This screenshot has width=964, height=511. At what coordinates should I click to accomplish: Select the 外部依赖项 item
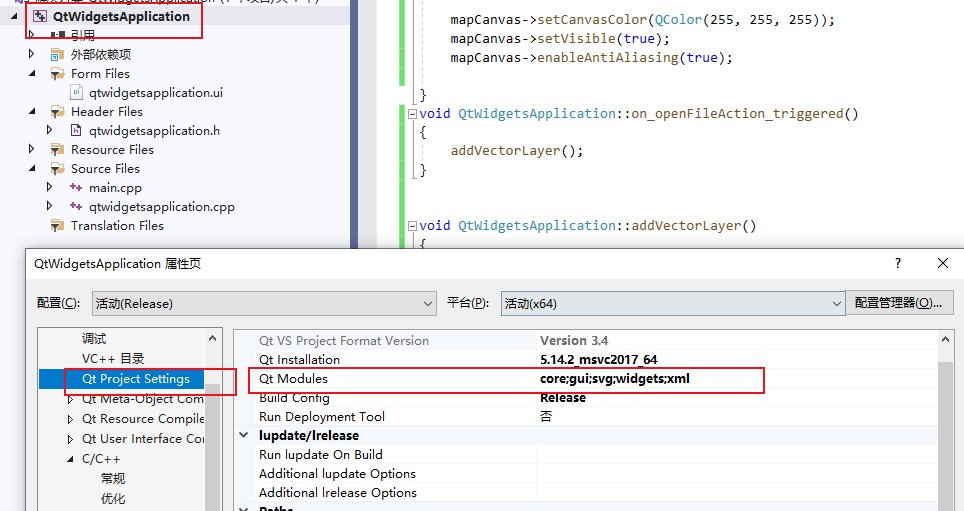tap(101, 55)
